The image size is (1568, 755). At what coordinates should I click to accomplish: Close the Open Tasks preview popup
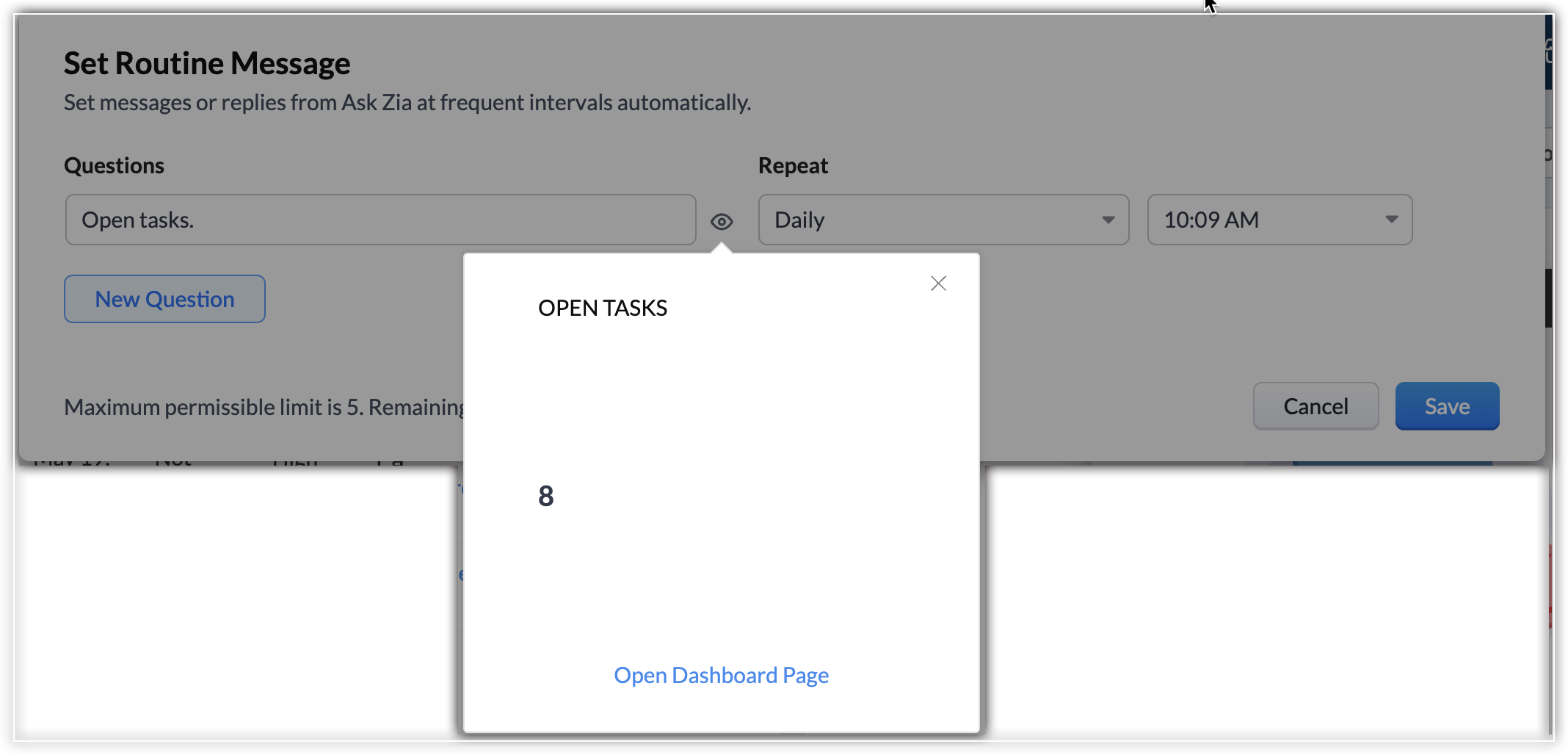pos(938,283)
